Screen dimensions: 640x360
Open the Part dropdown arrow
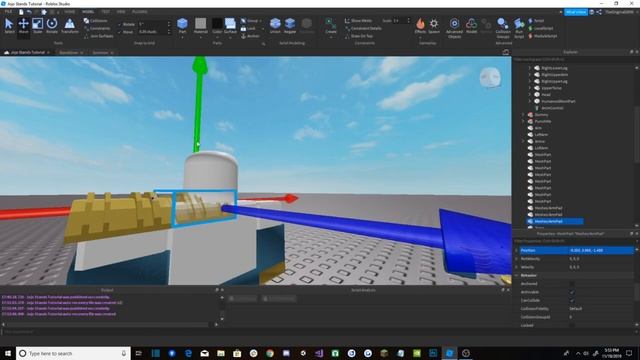182,38
